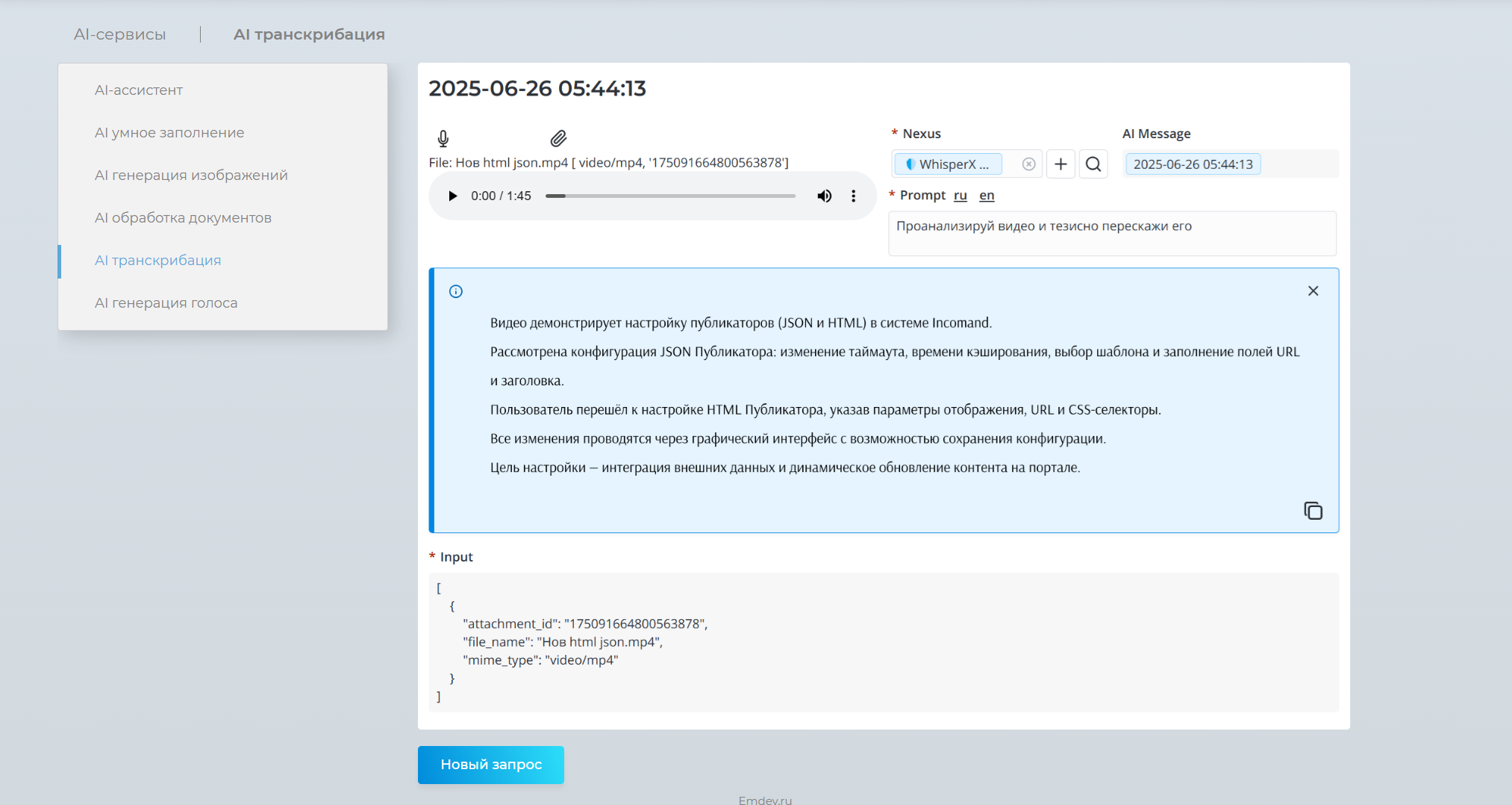Viewport: 1512px width, 805px height.
Task: Select AI обработка документов menu item
Action: tap(183, 218)
